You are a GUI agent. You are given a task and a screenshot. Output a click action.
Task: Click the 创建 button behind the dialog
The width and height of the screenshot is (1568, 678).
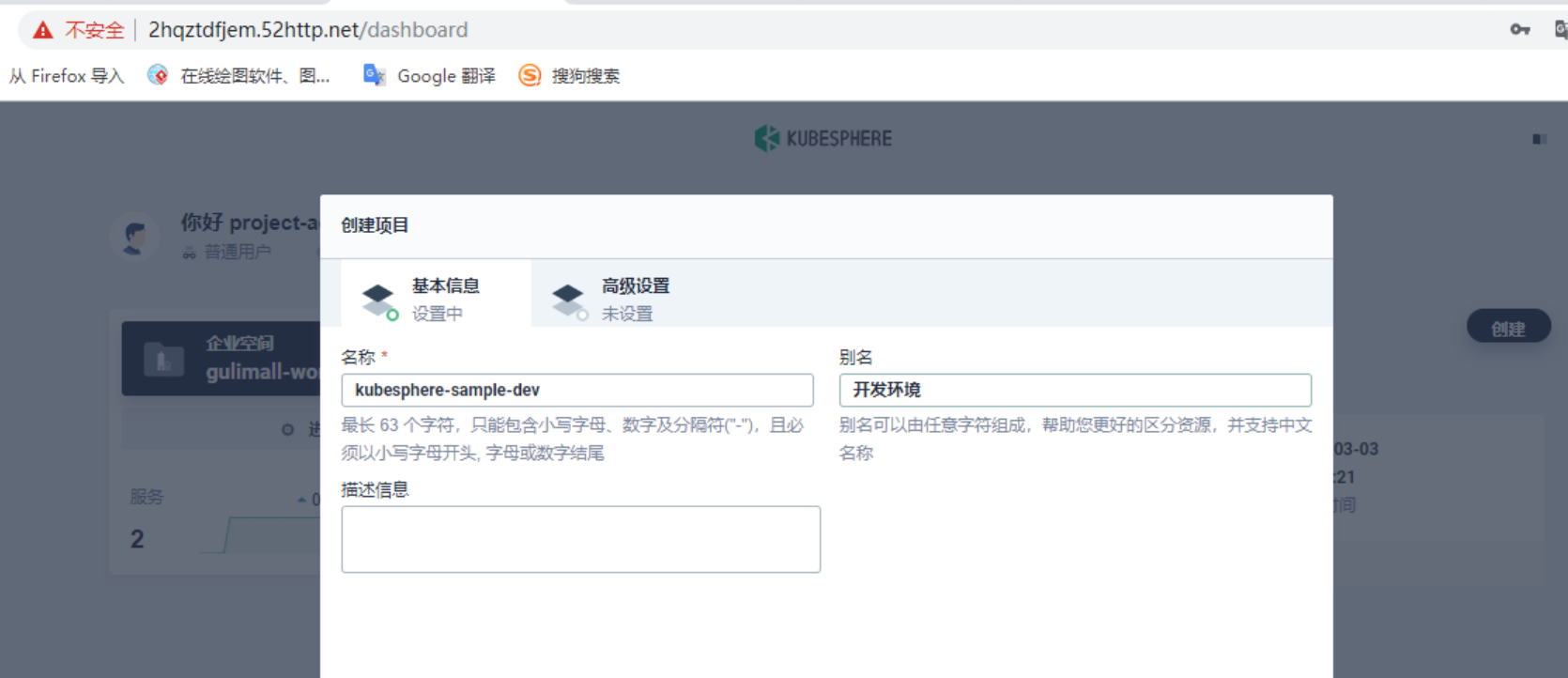click(x=1509, y=327)
